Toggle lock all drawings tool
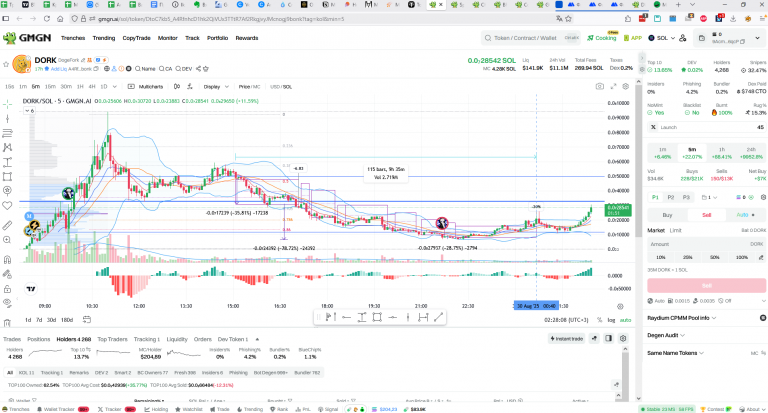768x413 pixels. tap(7, 289)
